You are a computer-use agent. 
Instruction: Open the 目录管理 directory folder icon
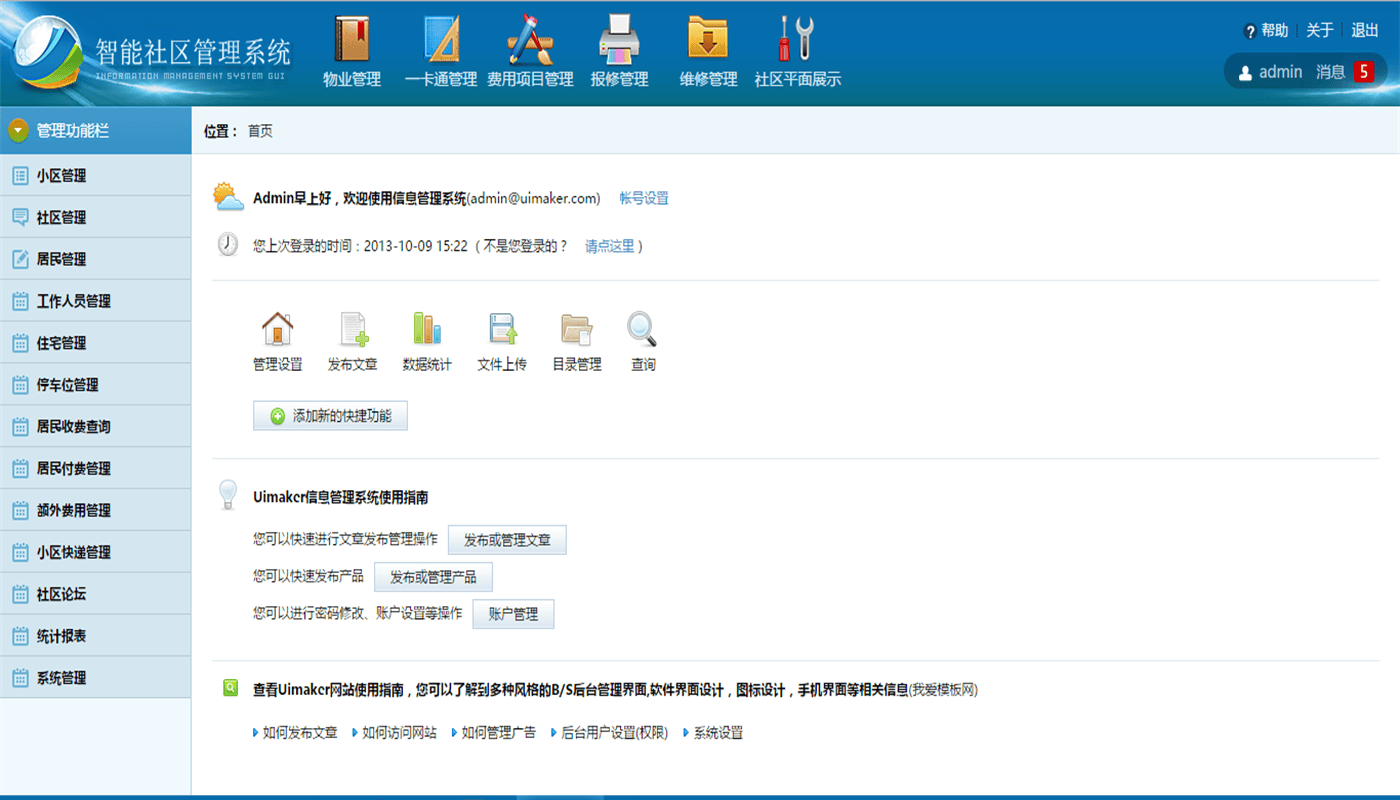576,329
